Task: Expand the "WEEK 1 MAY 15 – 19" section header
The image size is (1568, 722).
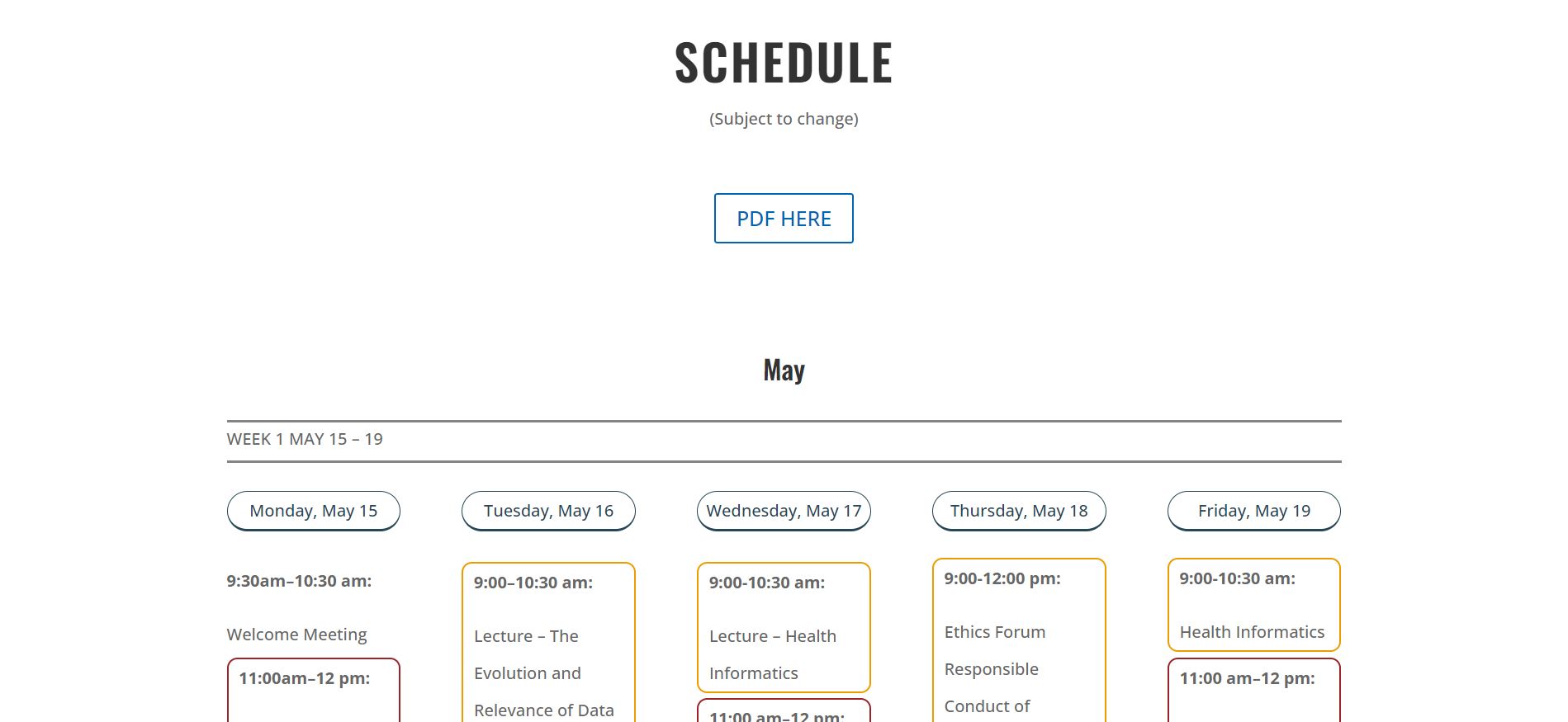Action: tap(305, 439)
